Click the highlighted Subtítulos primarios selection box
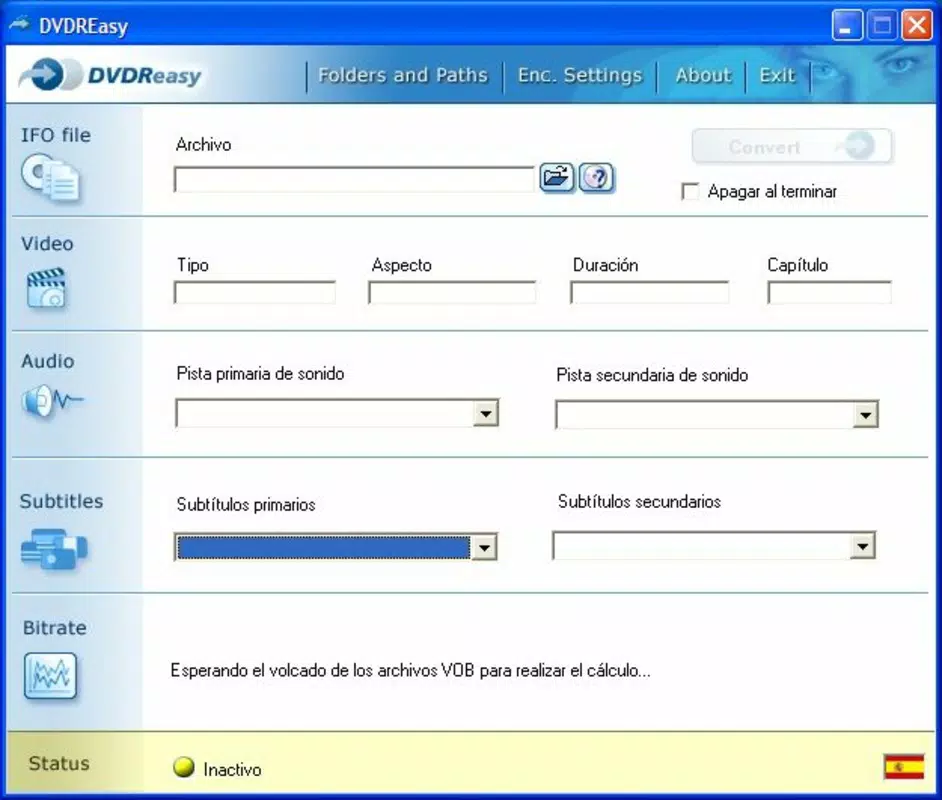The height and width of the screenshot is (800, 942). click(324, 547)
